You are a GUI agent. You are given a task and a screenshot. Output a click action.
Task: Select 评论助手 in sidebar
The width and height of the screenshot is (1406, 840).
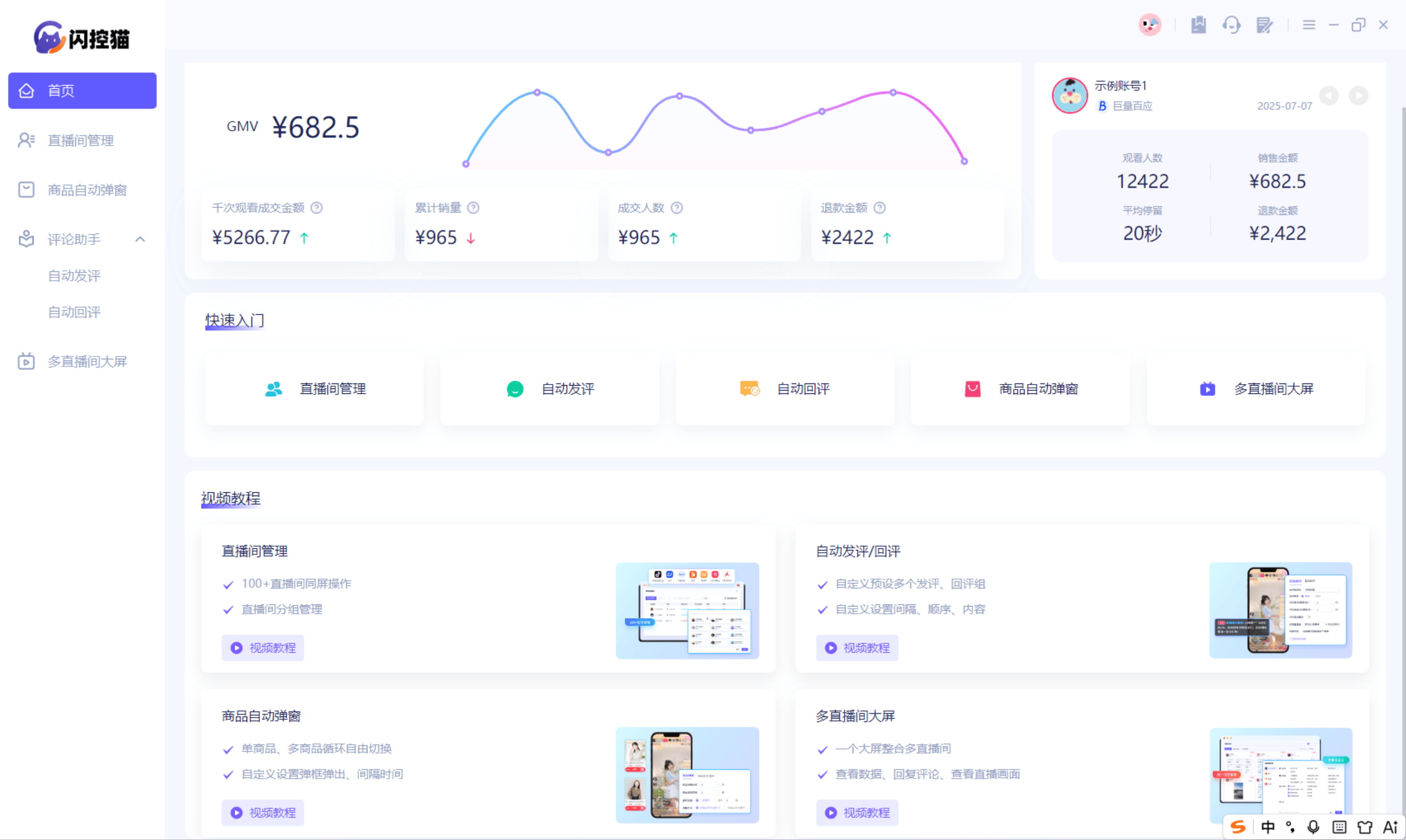(74, 240)
